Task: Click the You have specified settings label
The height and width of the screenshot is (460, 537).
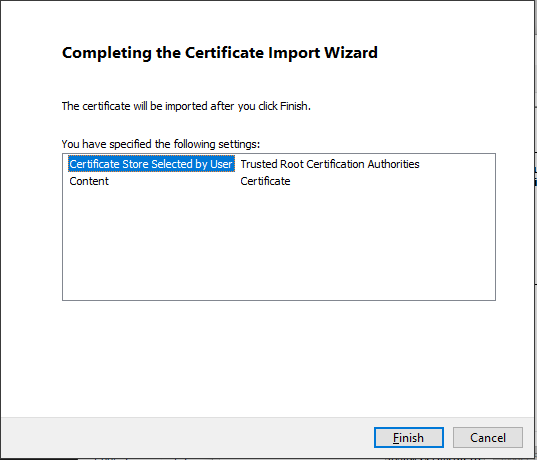Action: 161,144
